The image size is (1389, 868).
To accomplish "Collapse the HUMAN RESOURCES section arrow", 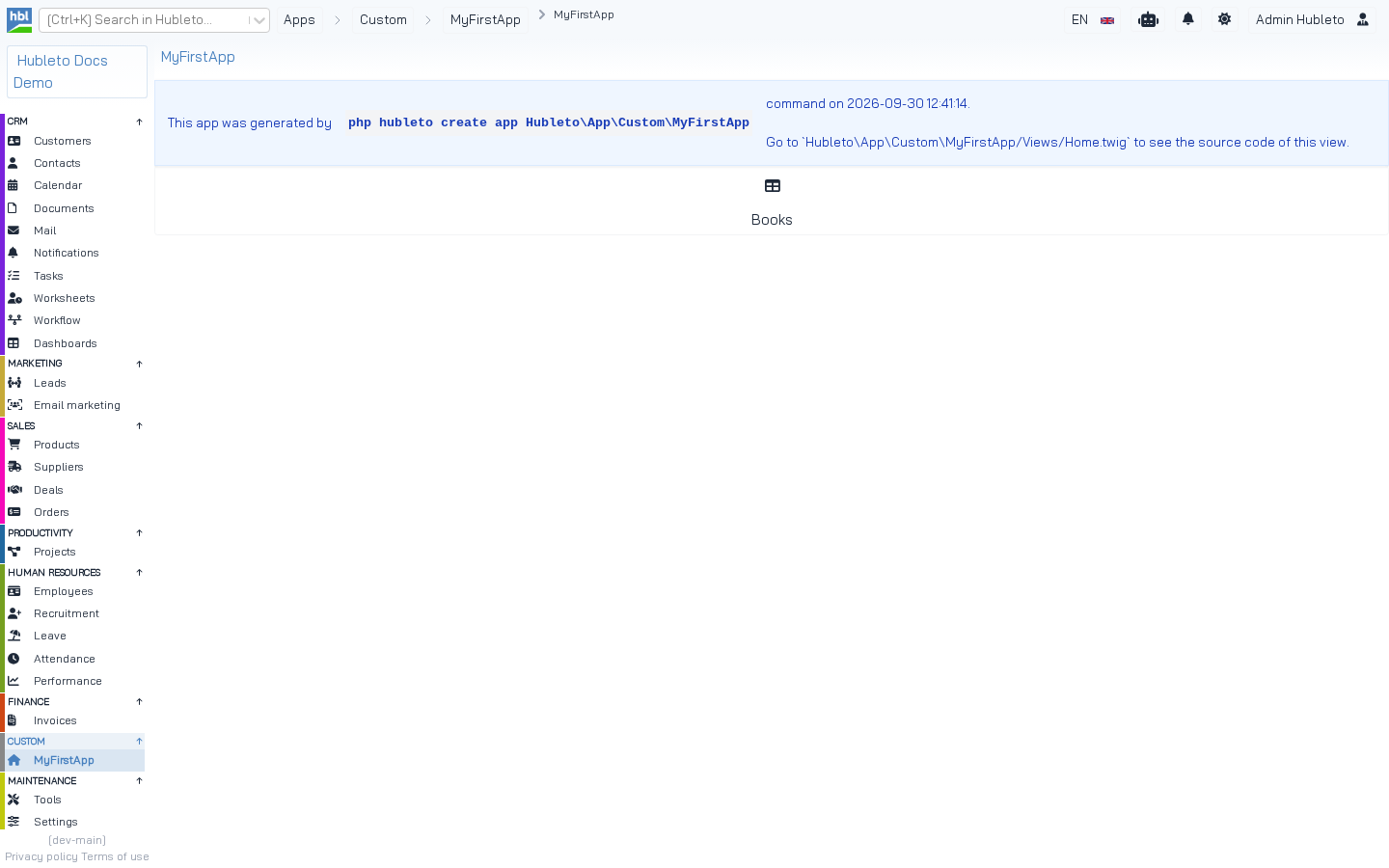I will pyautogui.click(x=139, y=572).
